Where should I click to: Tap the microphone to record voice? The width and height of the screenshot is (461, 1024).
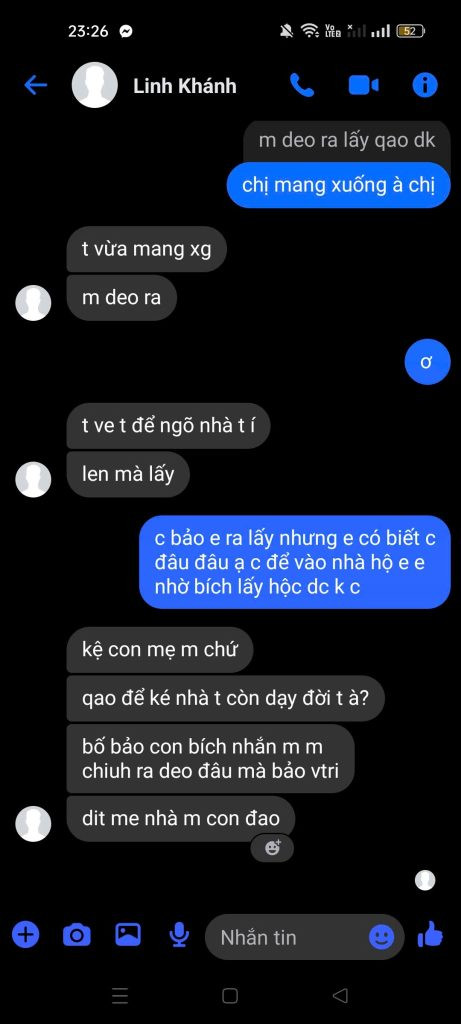[x=179, y=935]
